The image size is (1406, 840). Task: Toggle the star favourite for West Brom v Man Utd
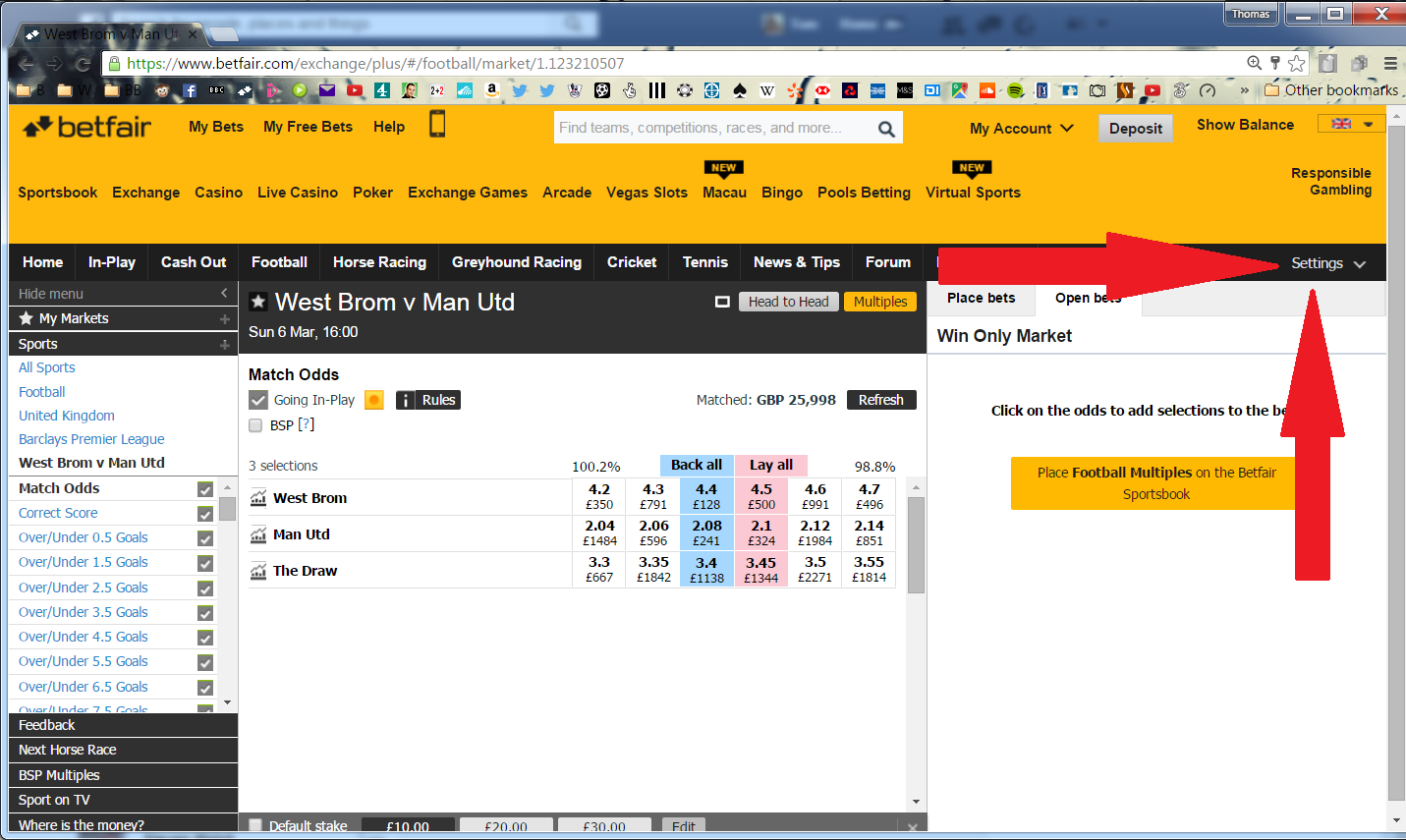click(x=258, y=302)
